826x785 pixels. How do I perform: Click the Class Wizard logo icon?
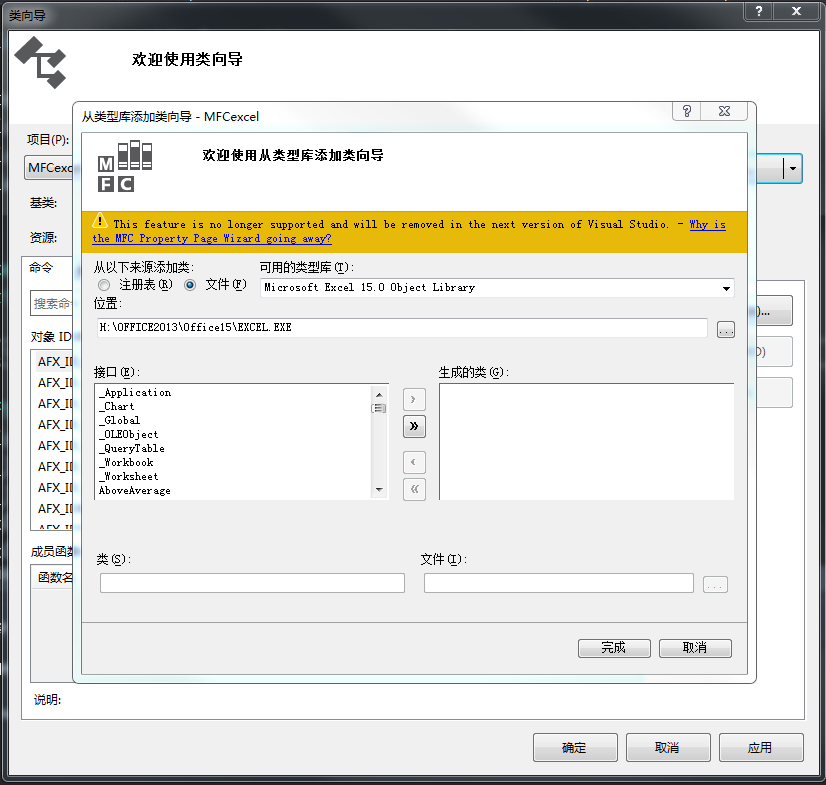[x=41, y=62]
